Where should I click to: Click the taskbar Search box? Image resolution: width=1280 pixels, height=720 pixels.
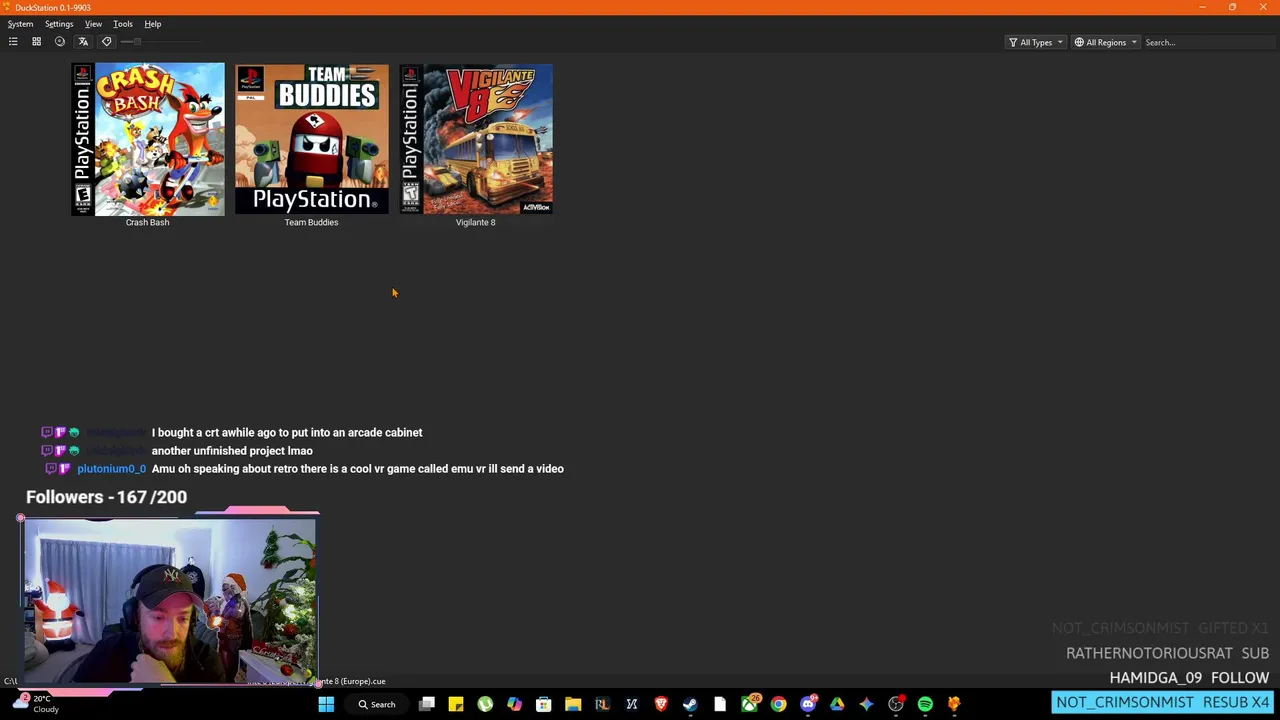click(377, 704)
